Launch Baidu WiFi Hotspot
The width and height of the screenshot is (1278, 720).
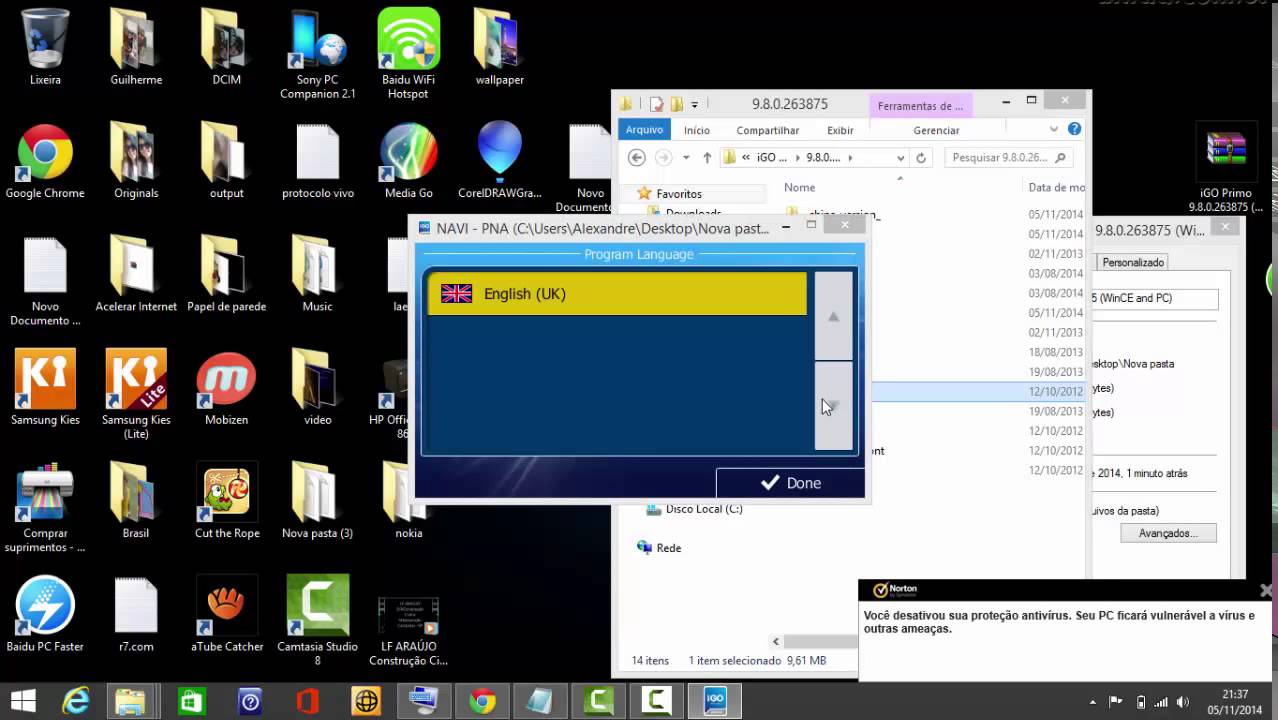click(x=409, y=54)
